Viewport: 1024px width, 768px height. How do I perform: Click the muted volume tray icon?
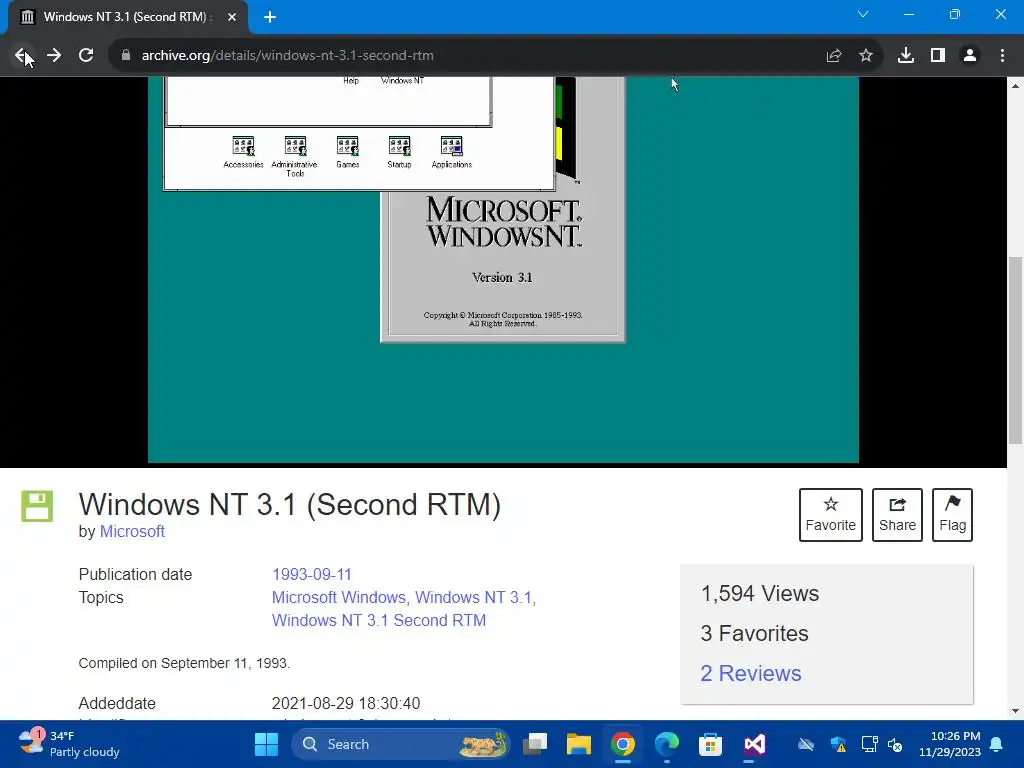[x=895, y=744]
